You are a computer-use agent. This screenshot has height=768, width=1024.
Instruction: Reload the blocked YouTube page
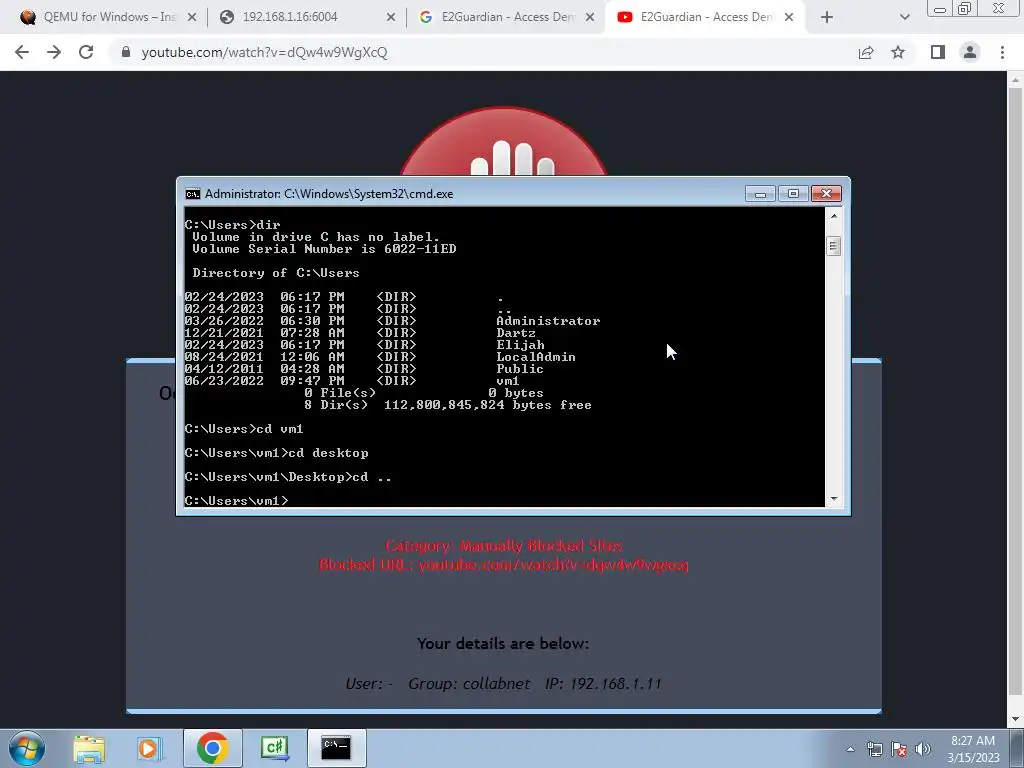coord(86,52)
